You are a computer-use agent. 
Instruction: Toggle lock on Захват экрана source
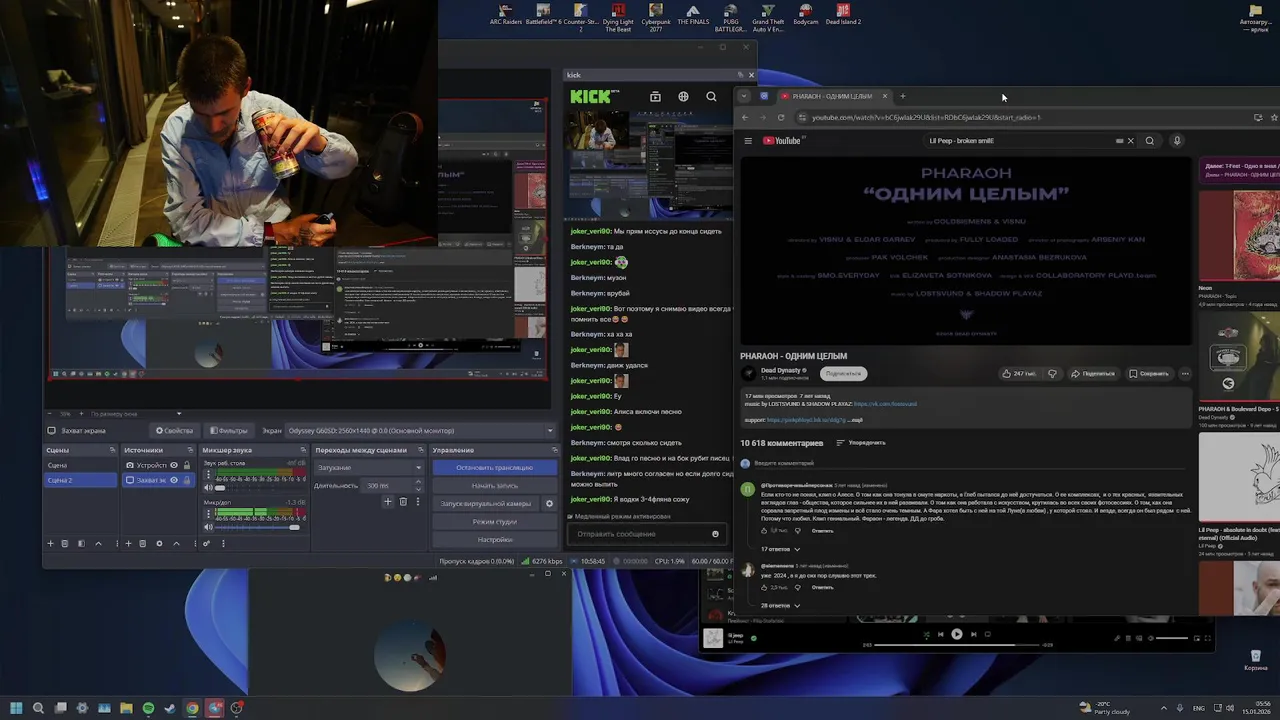[x=187, y=480]
